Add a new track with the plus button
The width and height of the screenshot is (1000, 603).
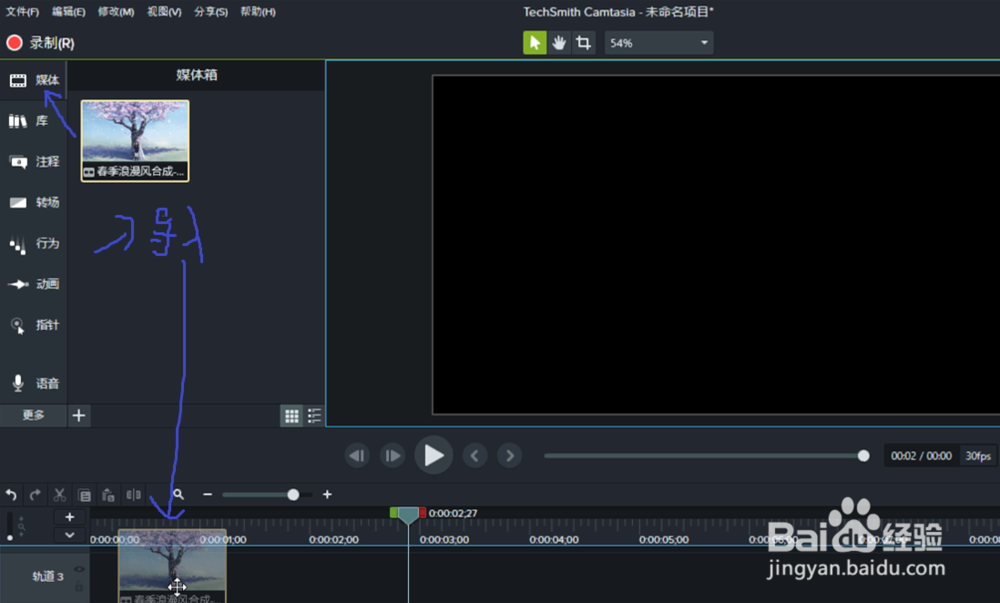click(70, 516)
